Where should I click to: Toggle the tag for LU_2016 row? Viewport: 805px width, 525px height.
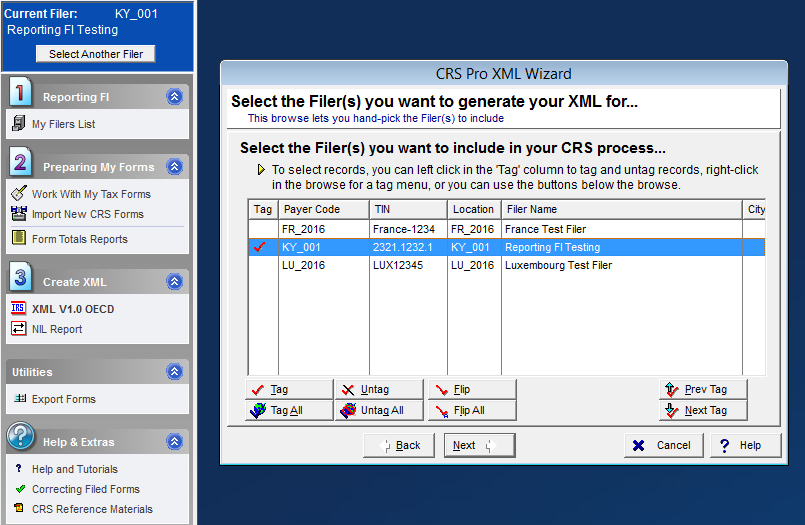[263, 265]
